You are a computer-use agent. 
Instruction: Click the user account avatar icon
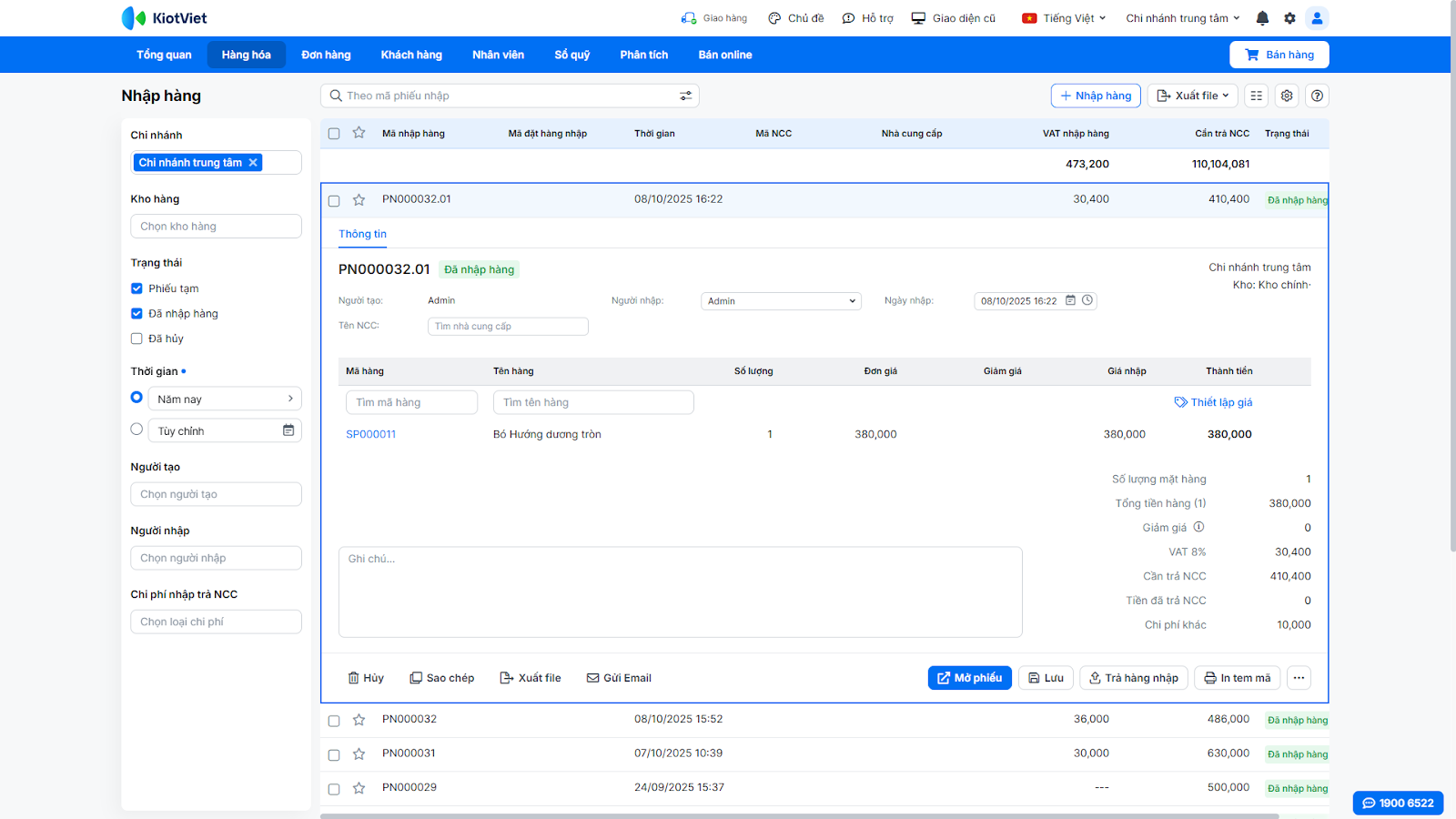1317,18
